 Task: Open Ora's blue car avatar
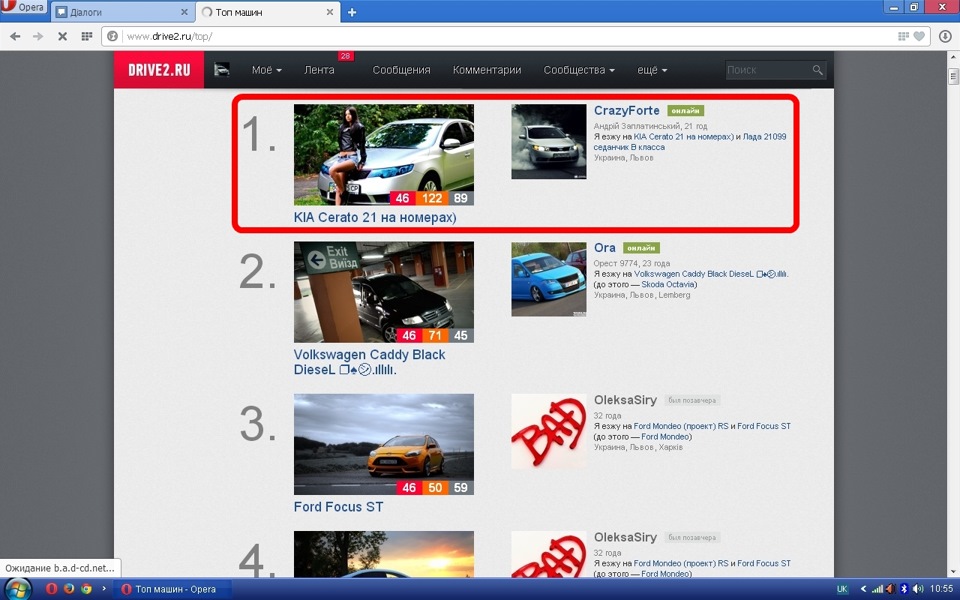click(x=549, y=279)
